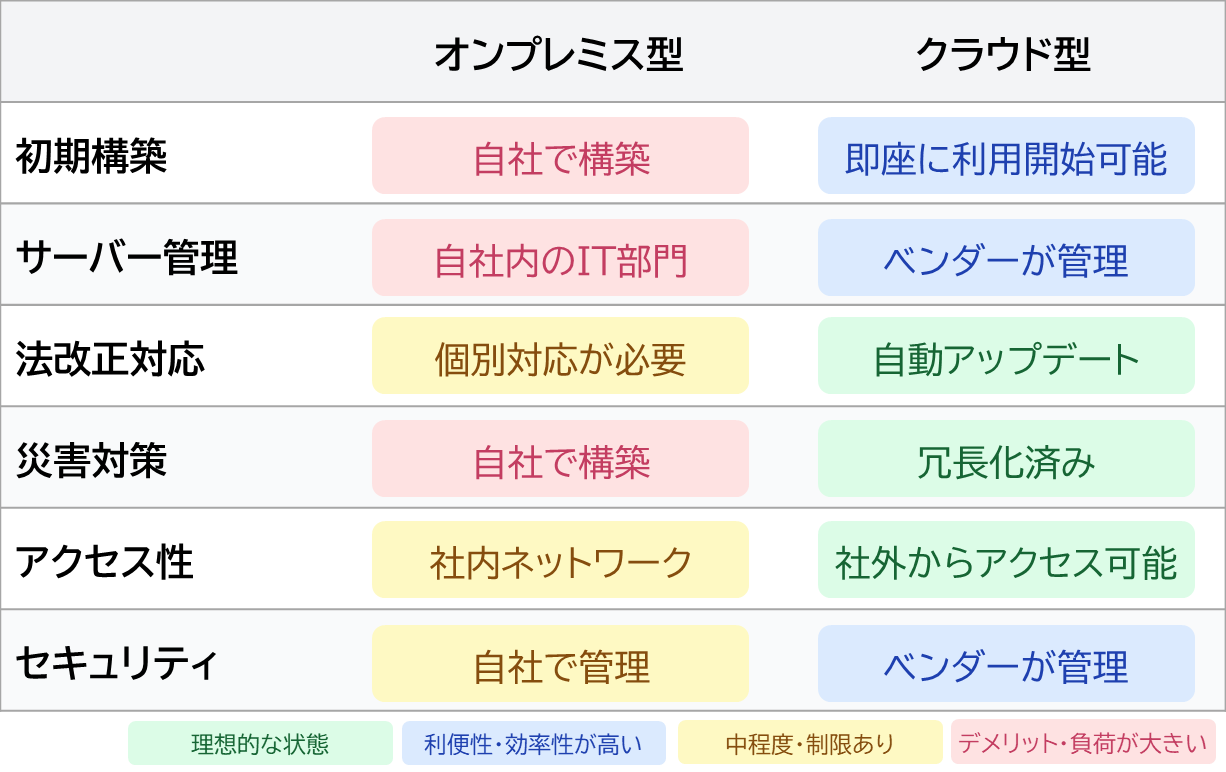
Task: Select the pink デメリット・負荷が大きい legend swatch
Action: tap(1083, 743)
